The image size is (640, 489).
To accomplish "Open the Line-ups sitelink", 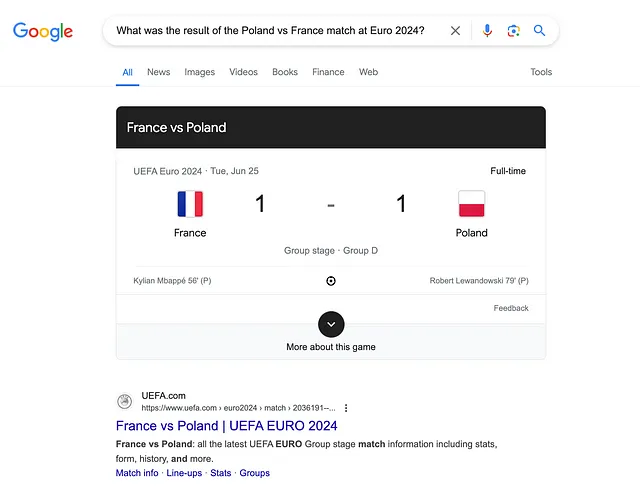I will pyautogui.click(x=184, y=473).
